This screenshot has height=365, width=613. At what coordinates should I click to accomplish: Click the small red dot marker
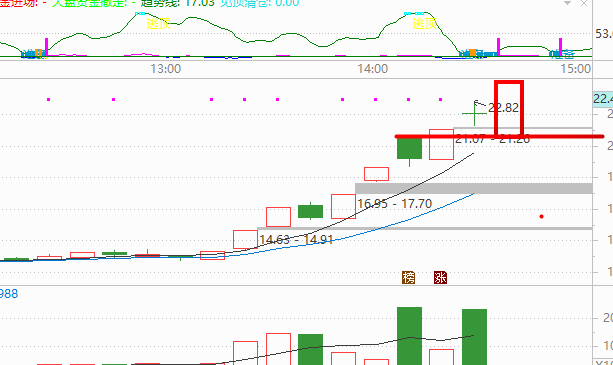[541, 216]
